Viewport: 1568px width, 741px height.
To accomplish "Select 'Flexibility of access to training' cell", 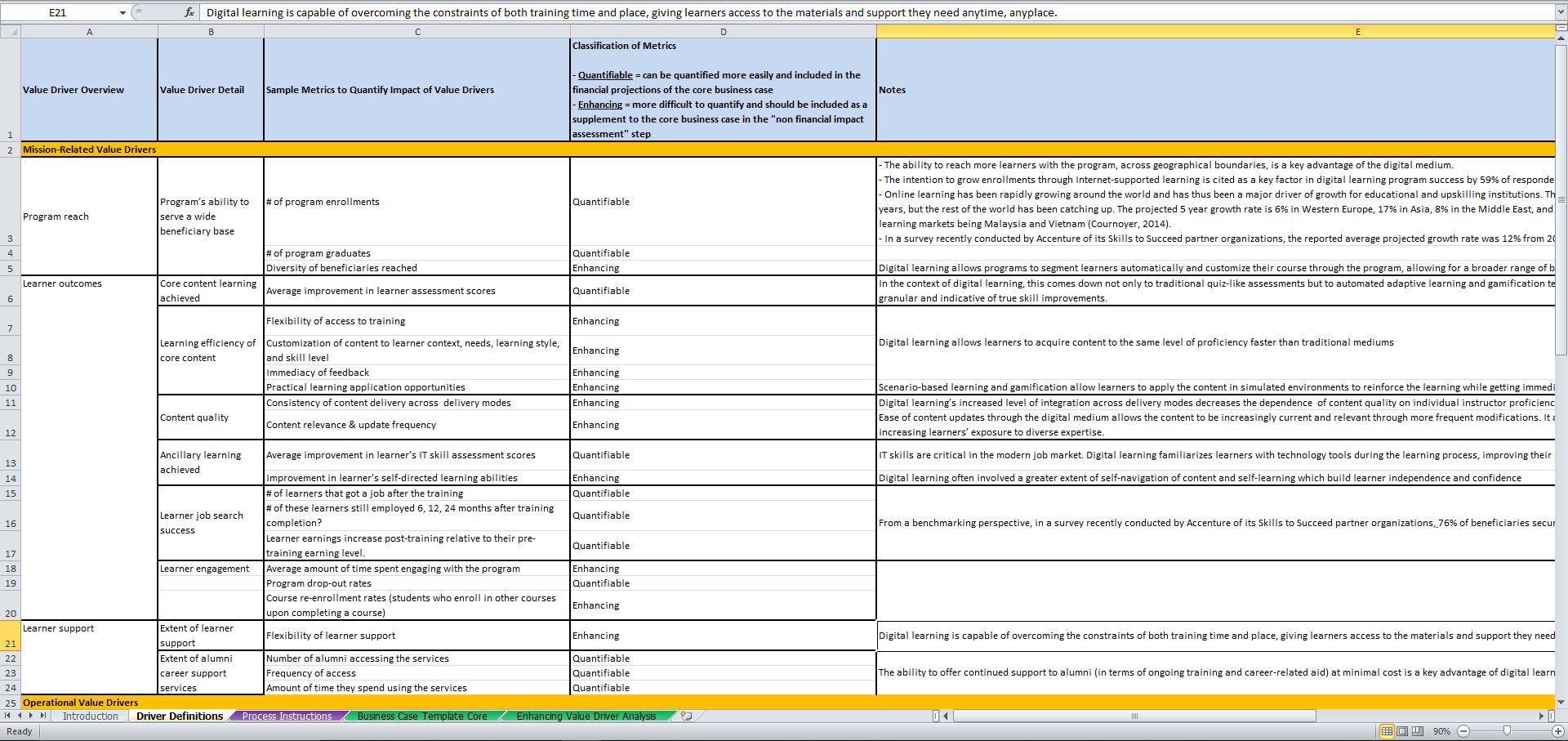I will coord(417,321).
